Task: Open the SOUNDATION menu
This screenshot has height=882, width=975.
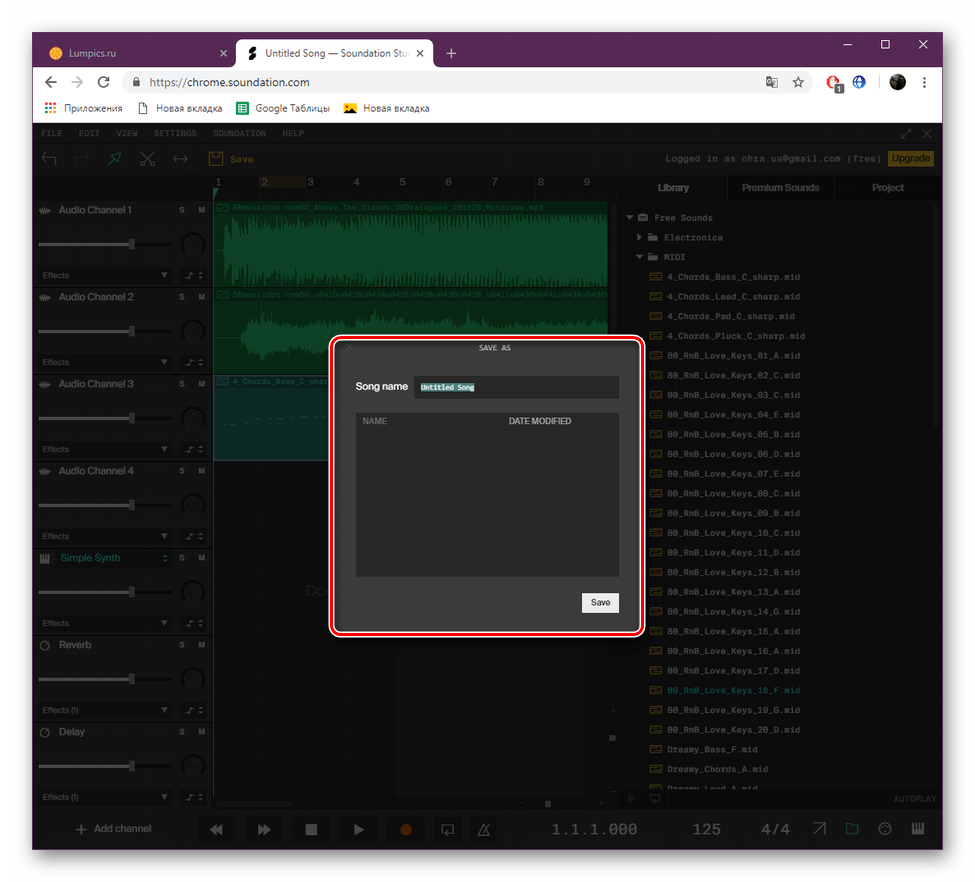Action: pyautogui.click(x=239, y=133)
